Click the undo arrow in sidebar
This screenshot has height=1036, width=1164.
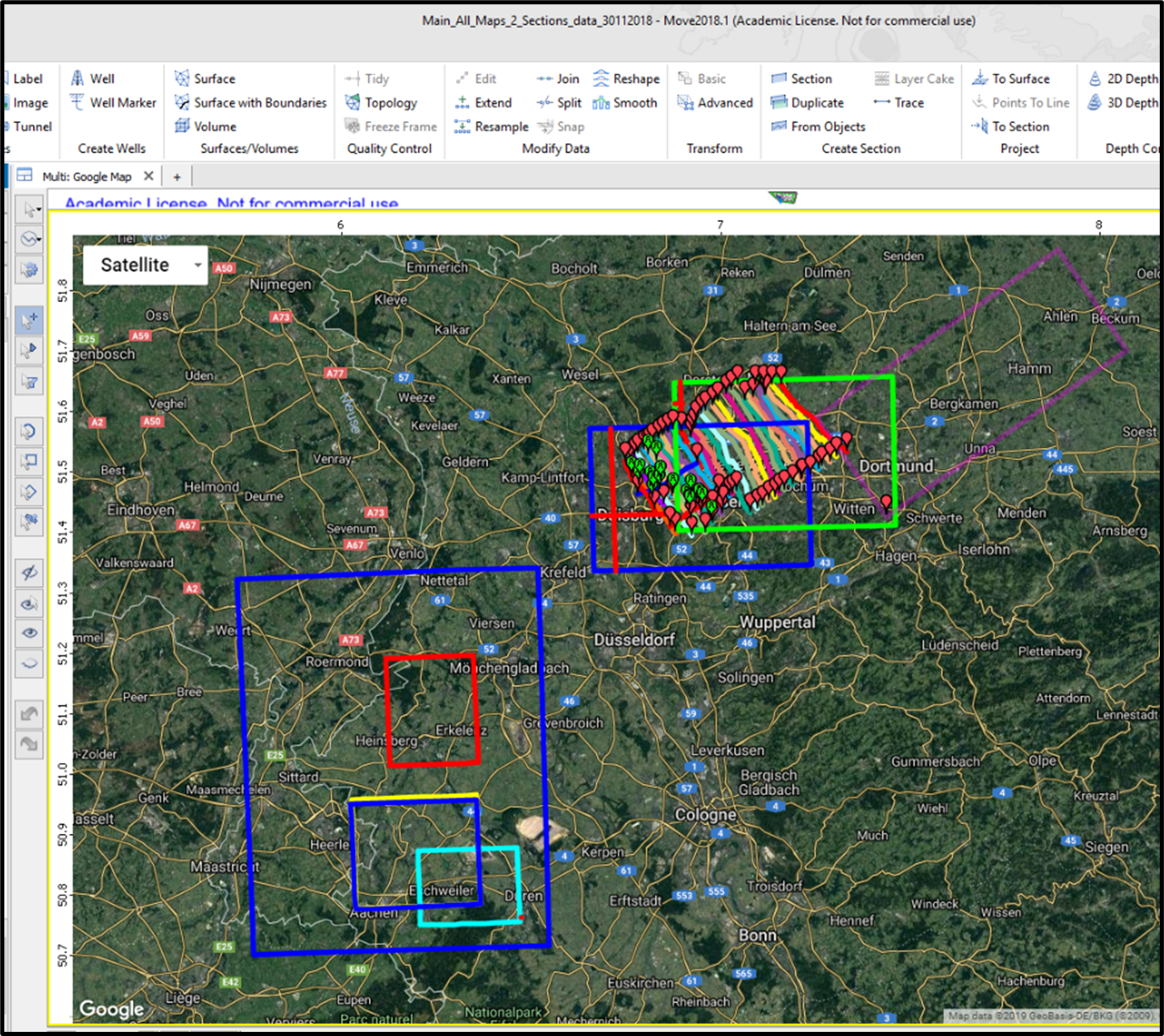30,713
